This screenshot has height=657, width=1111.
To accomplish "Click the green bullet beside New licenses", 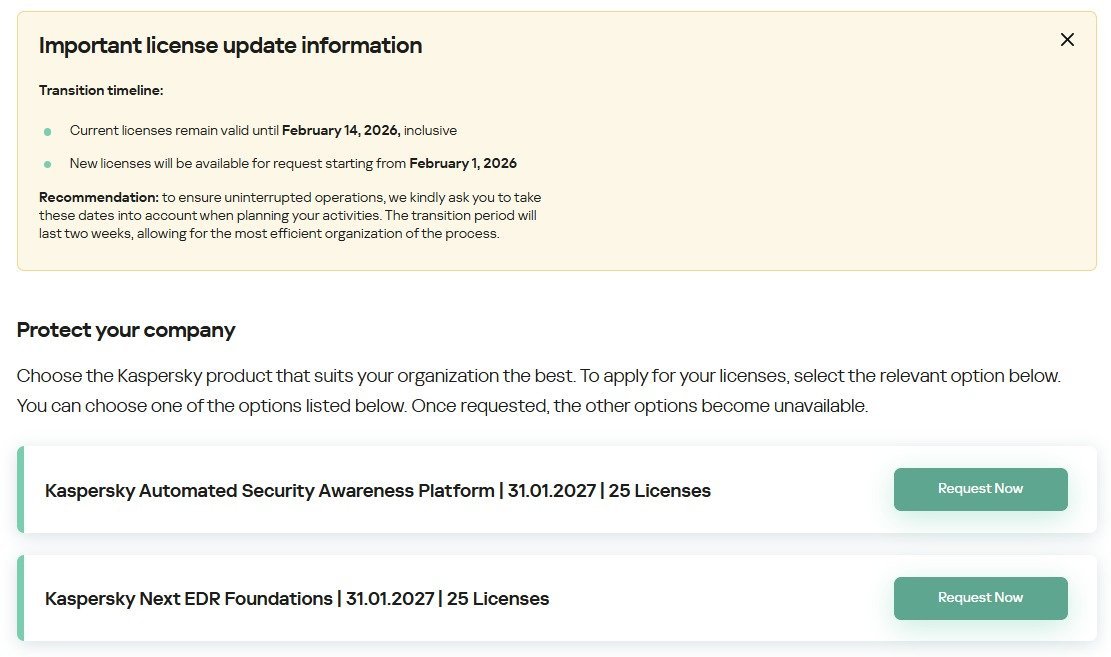I will tap(47, 164).
